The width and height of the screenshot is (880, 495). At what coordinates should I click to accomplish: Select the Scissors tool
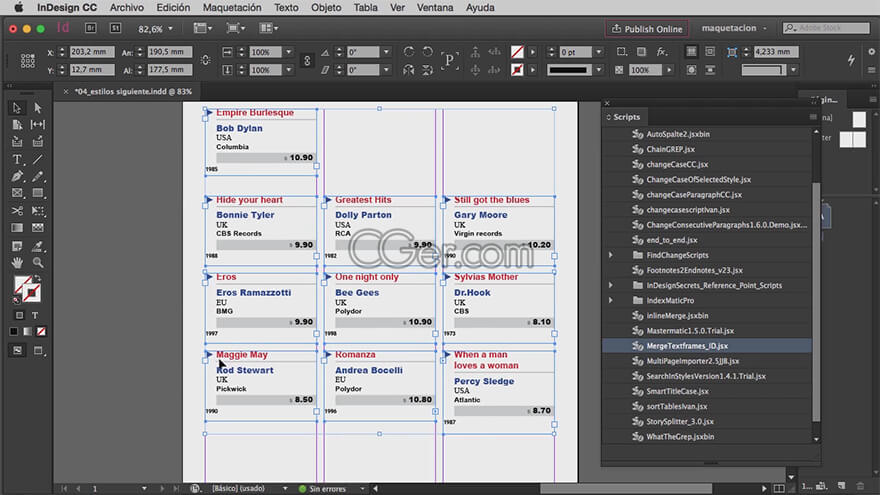pos(17,211)
